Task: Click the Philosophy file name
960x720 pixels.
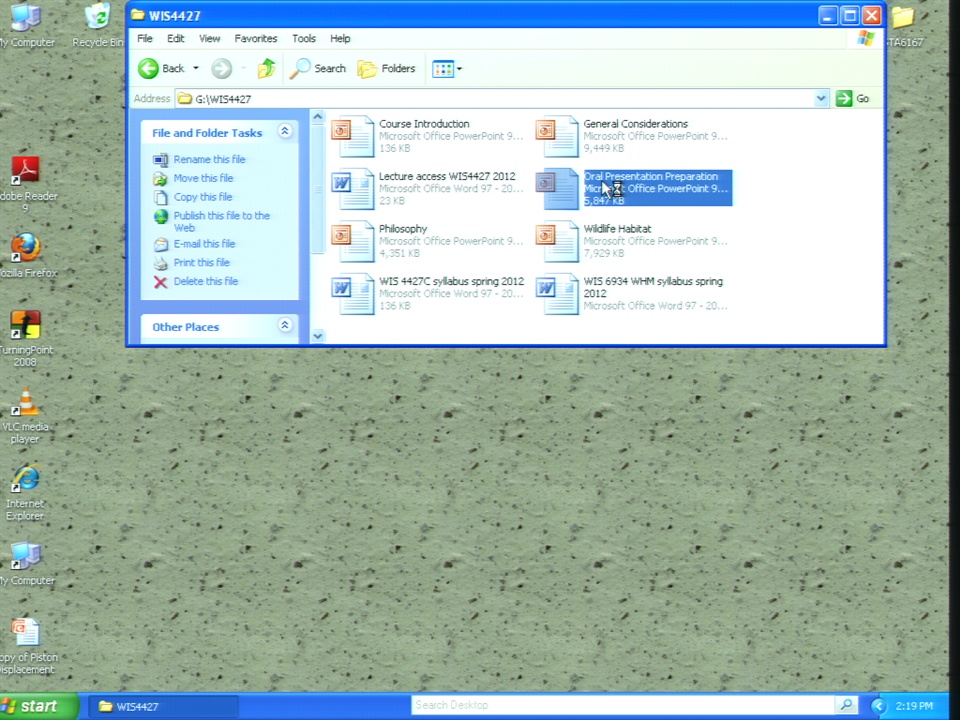Action: 403,229
